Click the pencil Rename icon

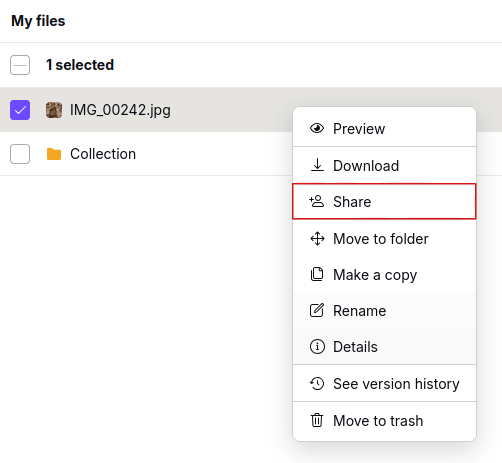click(317, 310)
